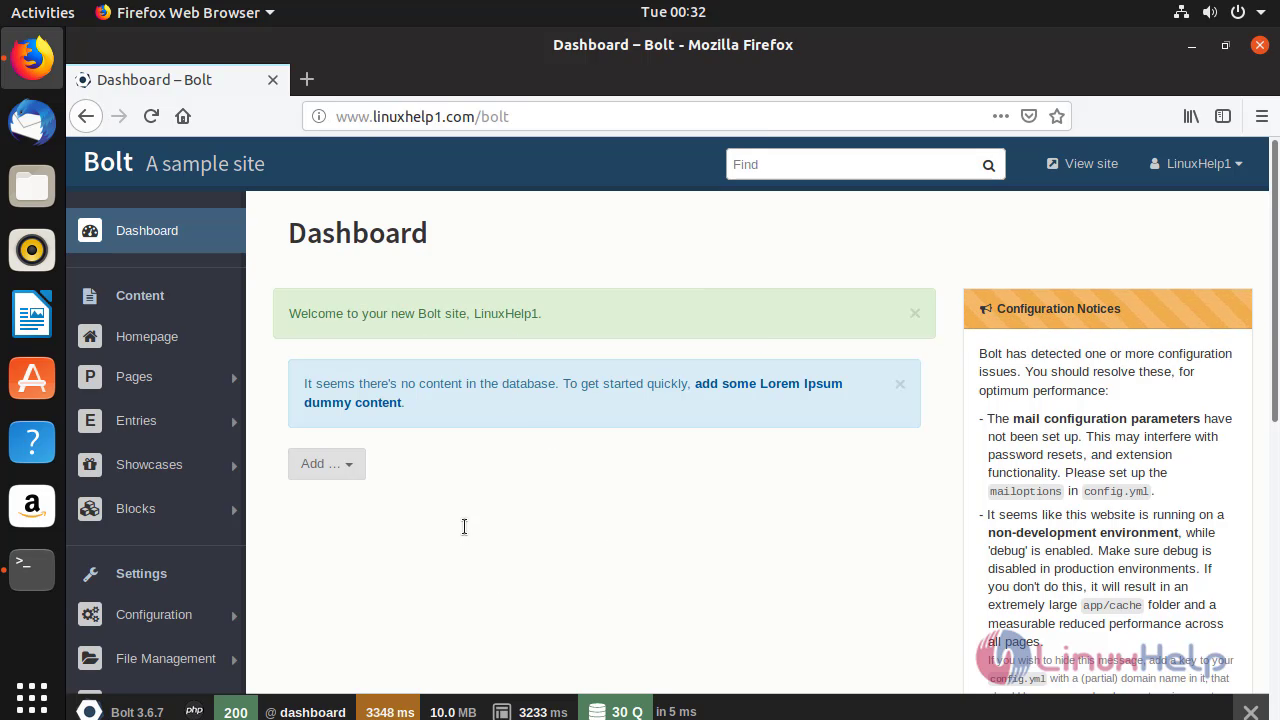Click the page vertical scrollbar

[x=1274, y=280]
